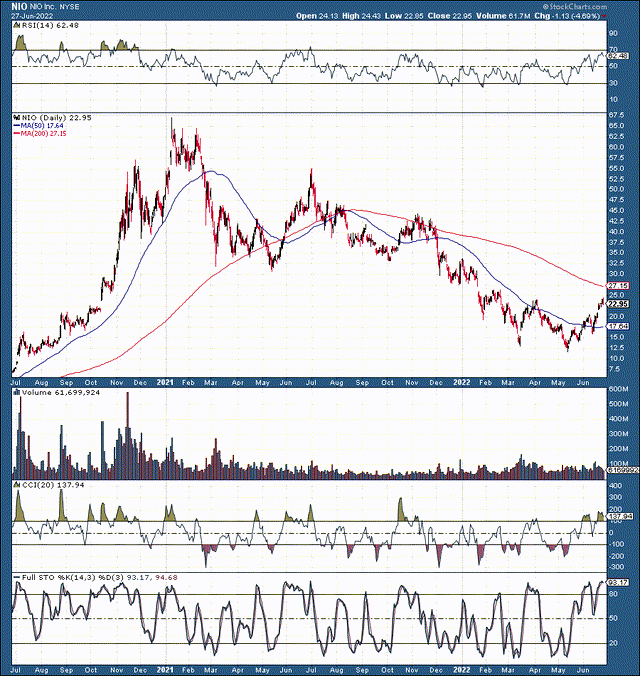
Task: Click the 137.94 CCI value tag
Action: pyautogui.click(x=620, y=516)
